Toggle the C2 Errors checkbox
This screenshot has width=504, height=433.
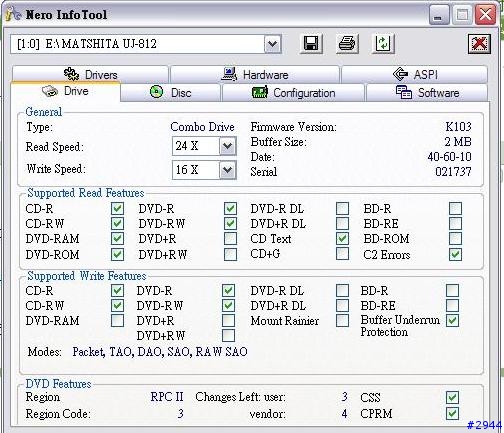(x=455, y=255)
